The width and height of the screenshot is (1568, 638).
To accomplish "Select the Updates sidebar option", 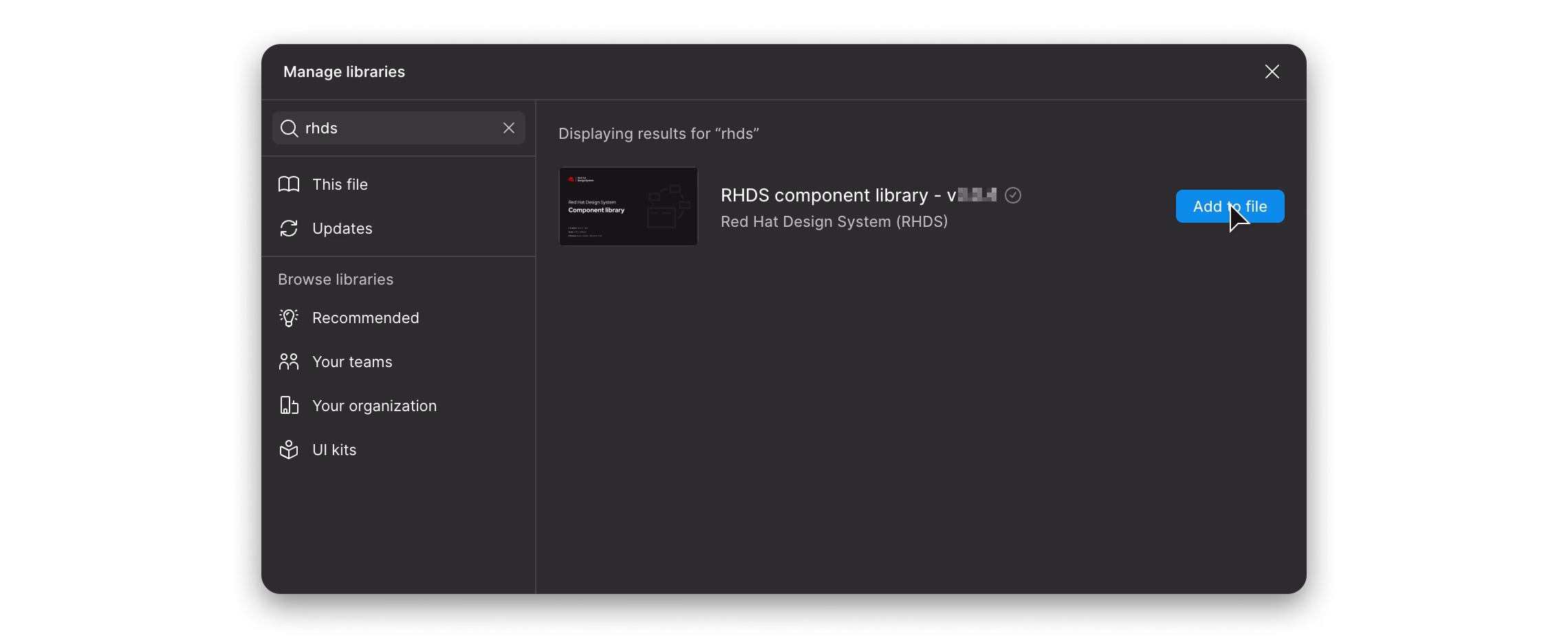I will coord(342,228).
